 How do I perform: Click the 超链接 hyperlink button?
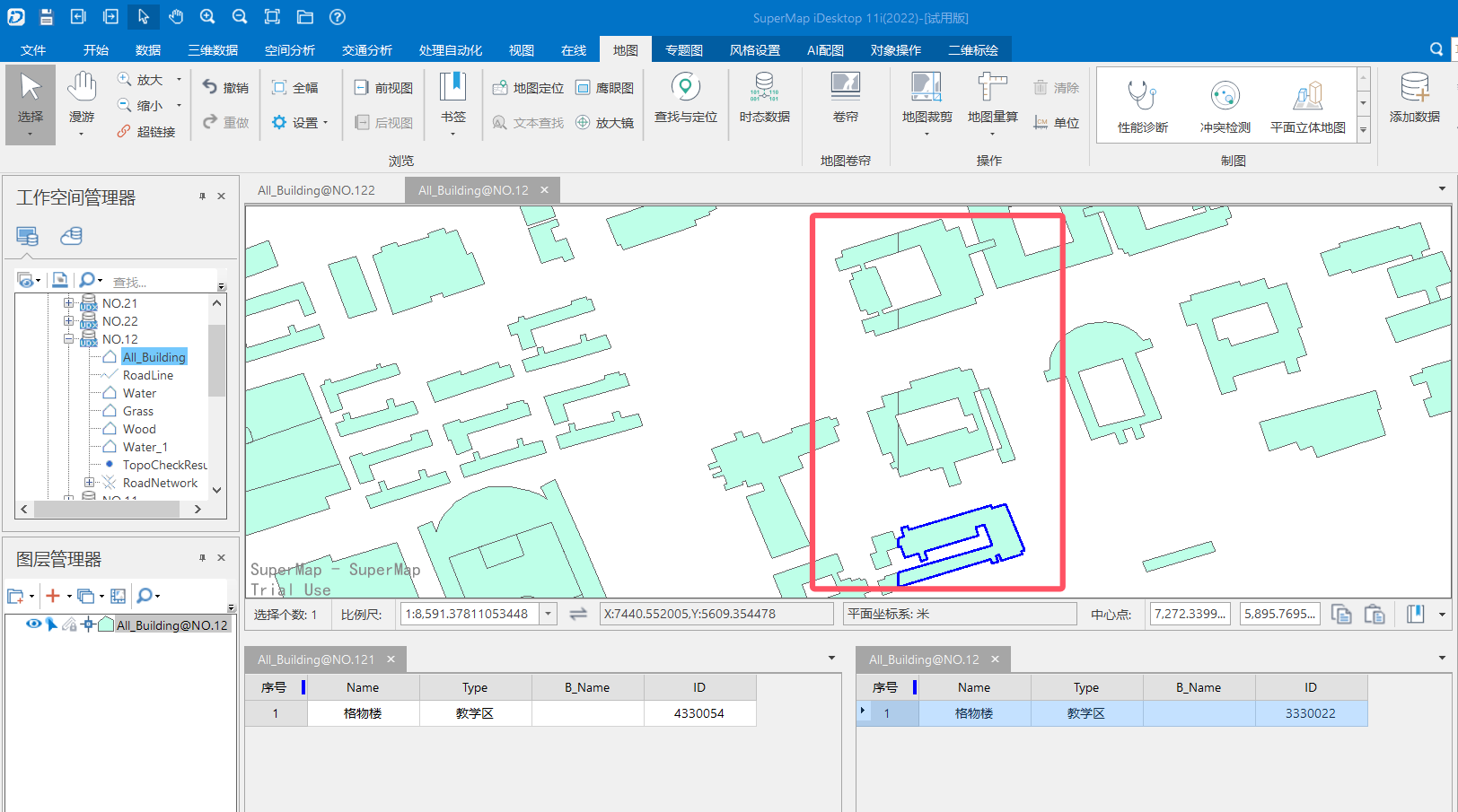[x=145, y=132]
